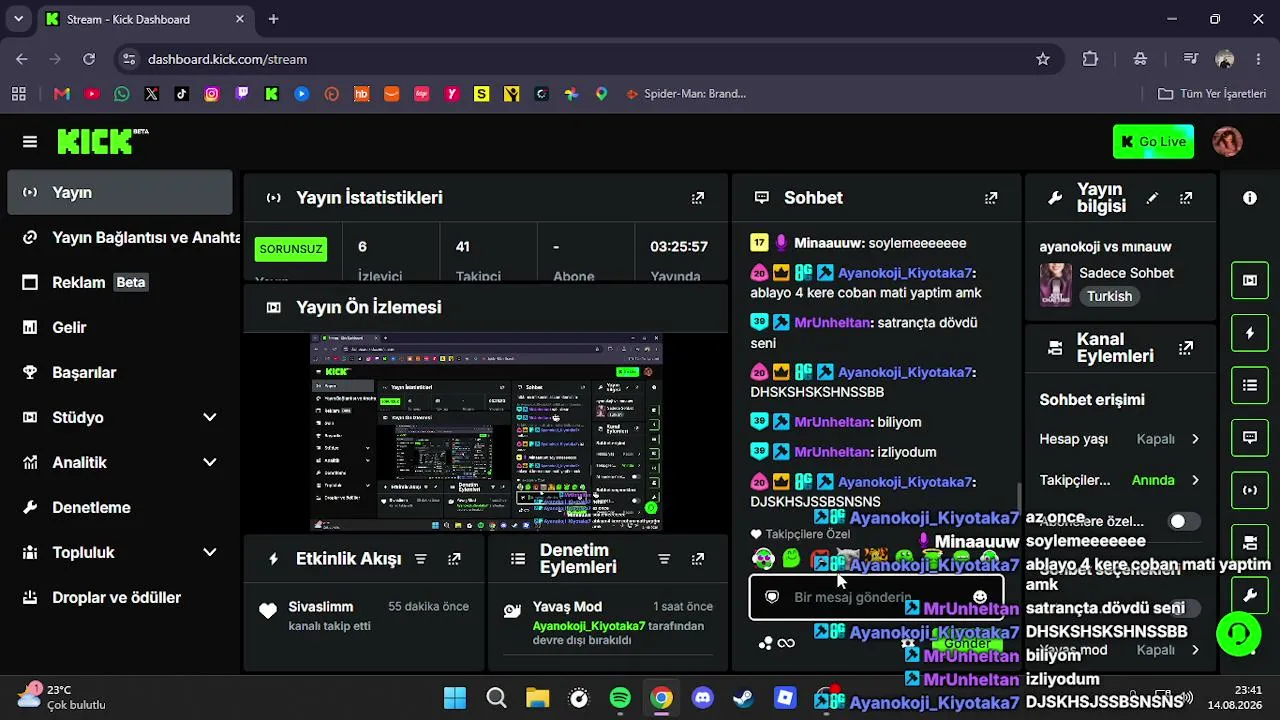The image size is (1280, 720).
Task: Launch Spotify from the taskbar
Action: [620, 698]
